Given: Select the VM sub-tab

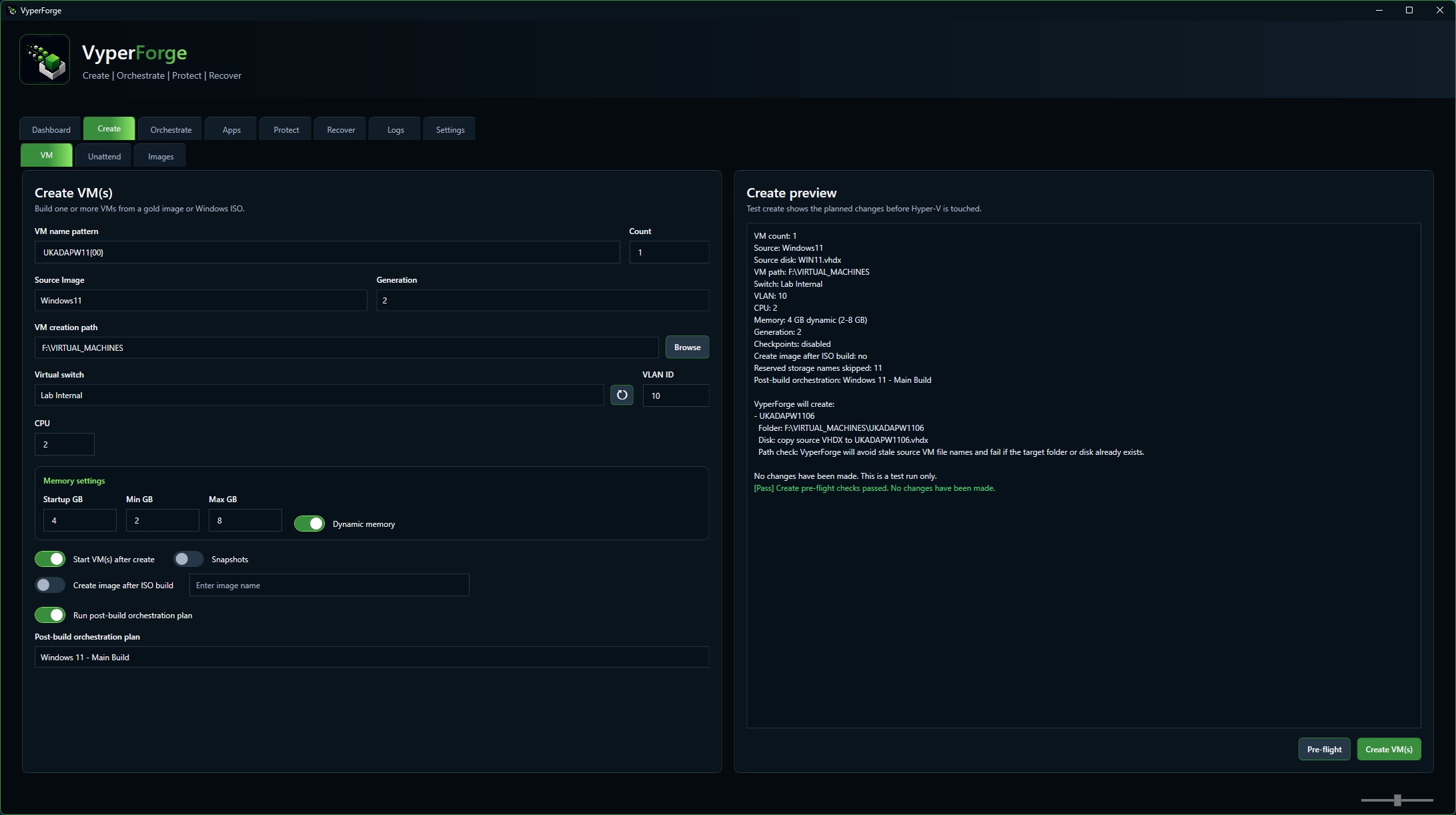Looking at the screenshot, I should click(47, 155).
